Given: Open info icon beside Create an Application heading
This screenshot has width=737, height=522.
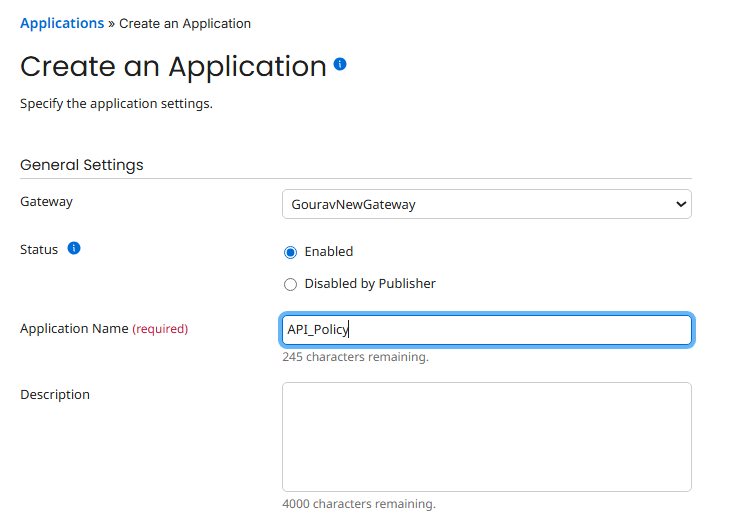Looking at the screenshot, I should pos(340,64).
